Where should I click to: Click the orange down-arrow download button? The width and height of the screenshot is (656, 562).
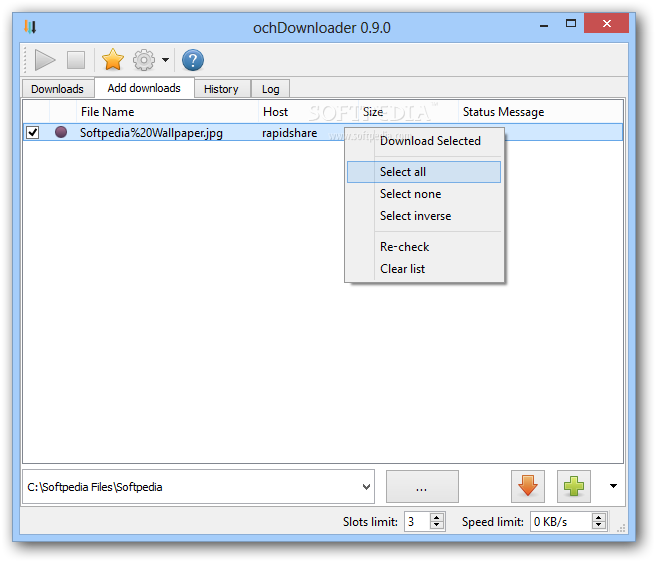pyautogui.click(x=528, y=486)
